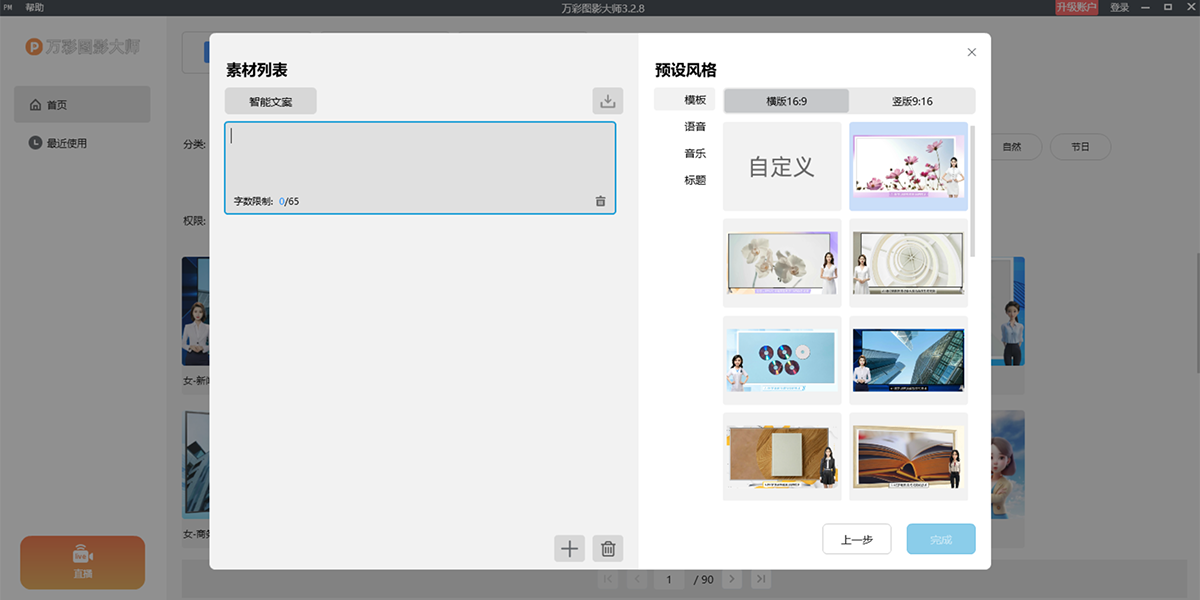1200x600 pixels.
Task: Choose the 自定义 custom template
Action: click(782, 167)
